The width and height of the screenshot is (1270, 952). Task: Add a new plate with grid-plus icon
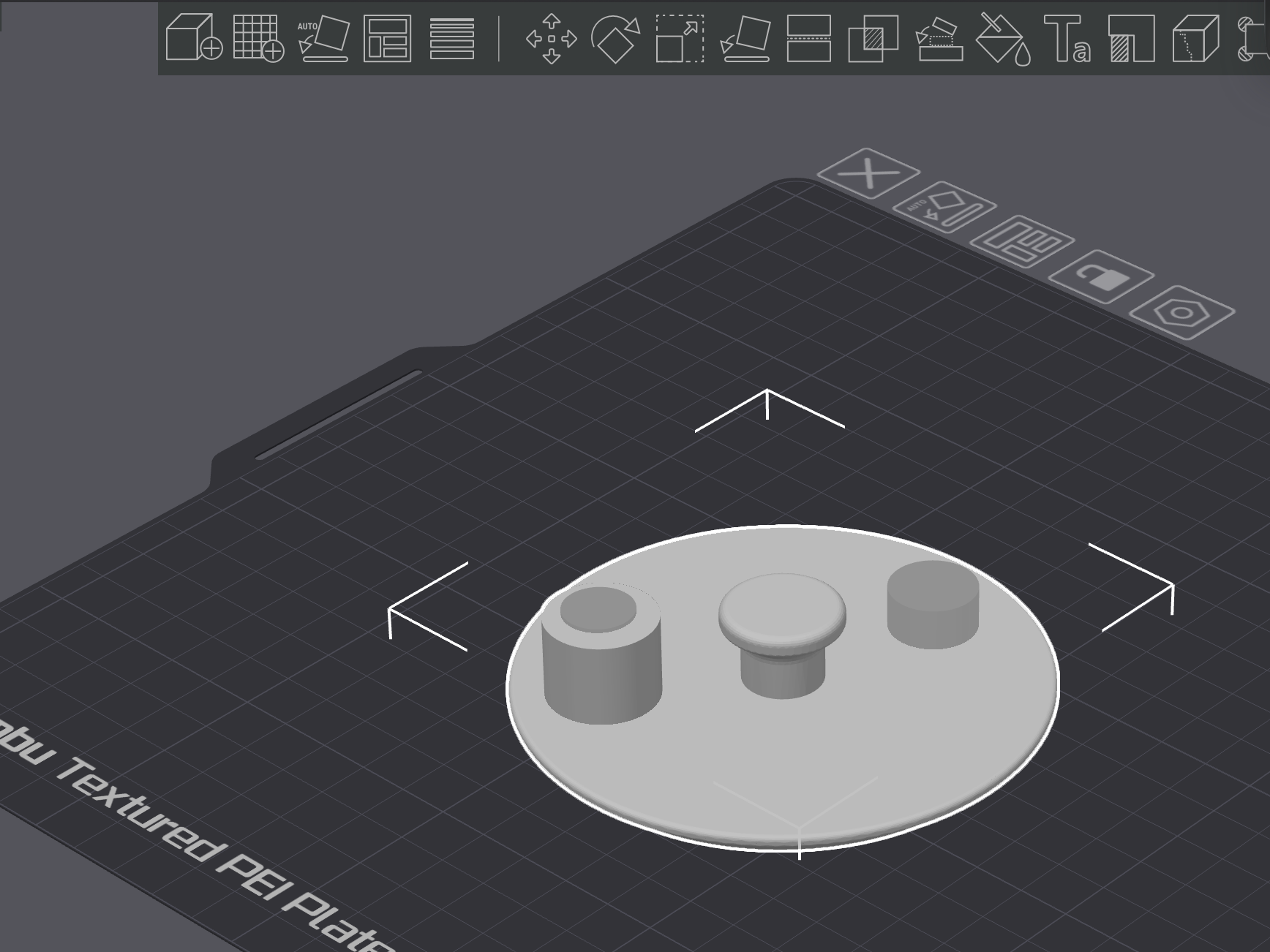(258, 37)
